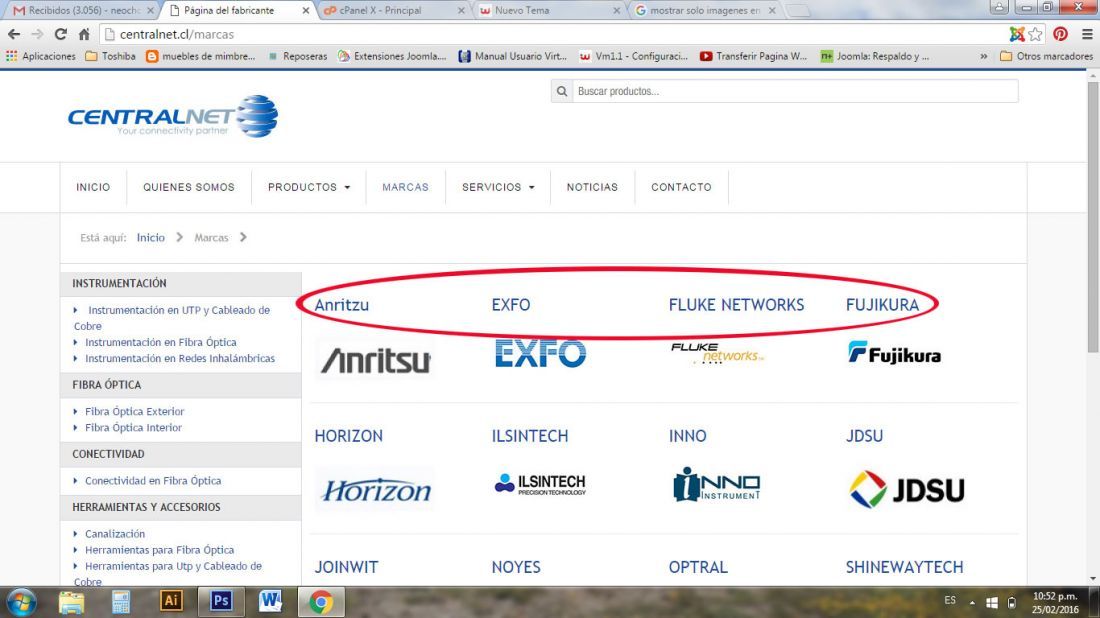This screenshot has width=1100, height=618.
Task: Click the Joomla extension icon in address bar
Action: (x=1017, y=34)
